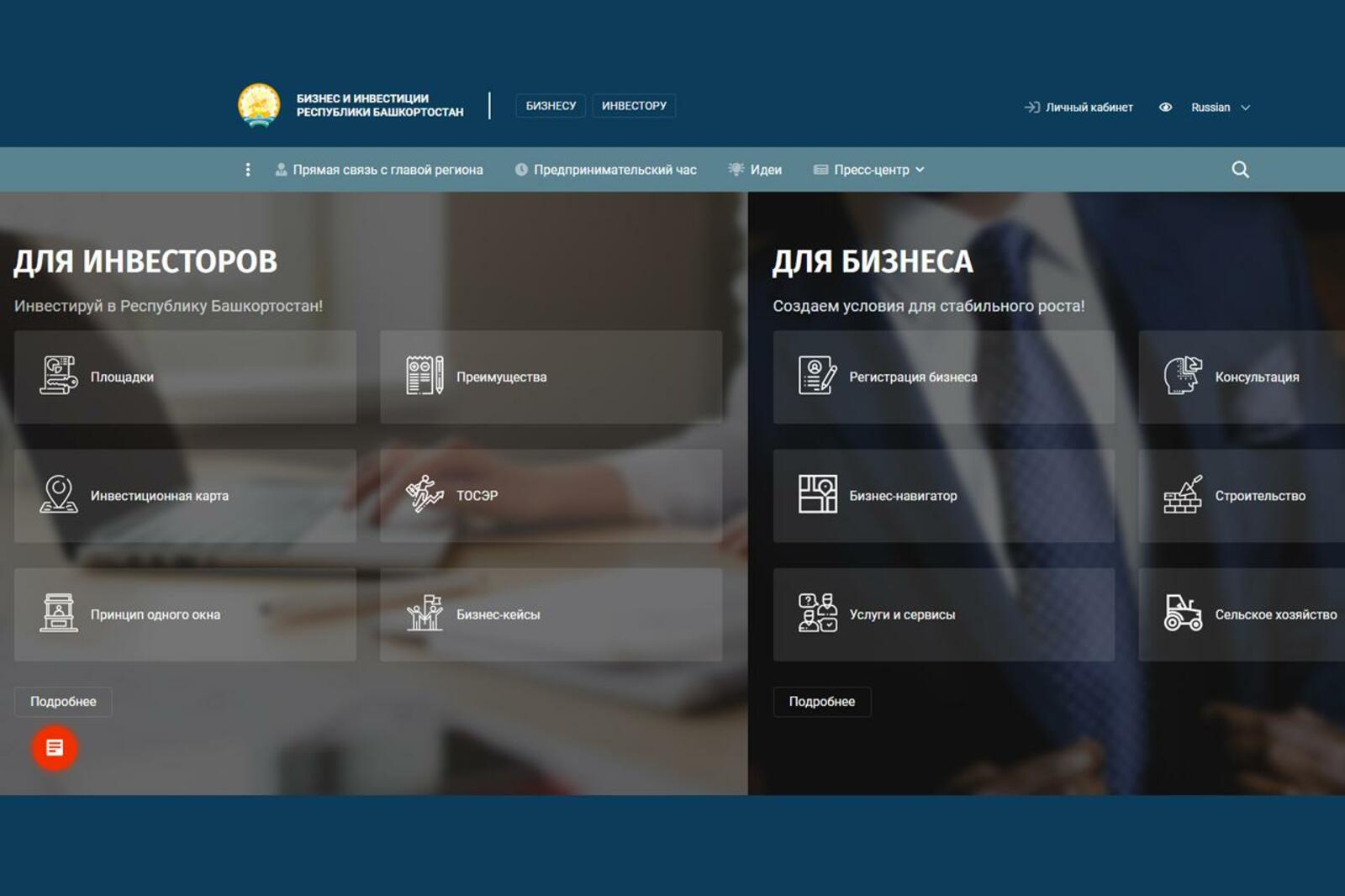1345x896 pixels.
Task: Open the Бизнес-навигатор card
Action: [x=944, y=496]
